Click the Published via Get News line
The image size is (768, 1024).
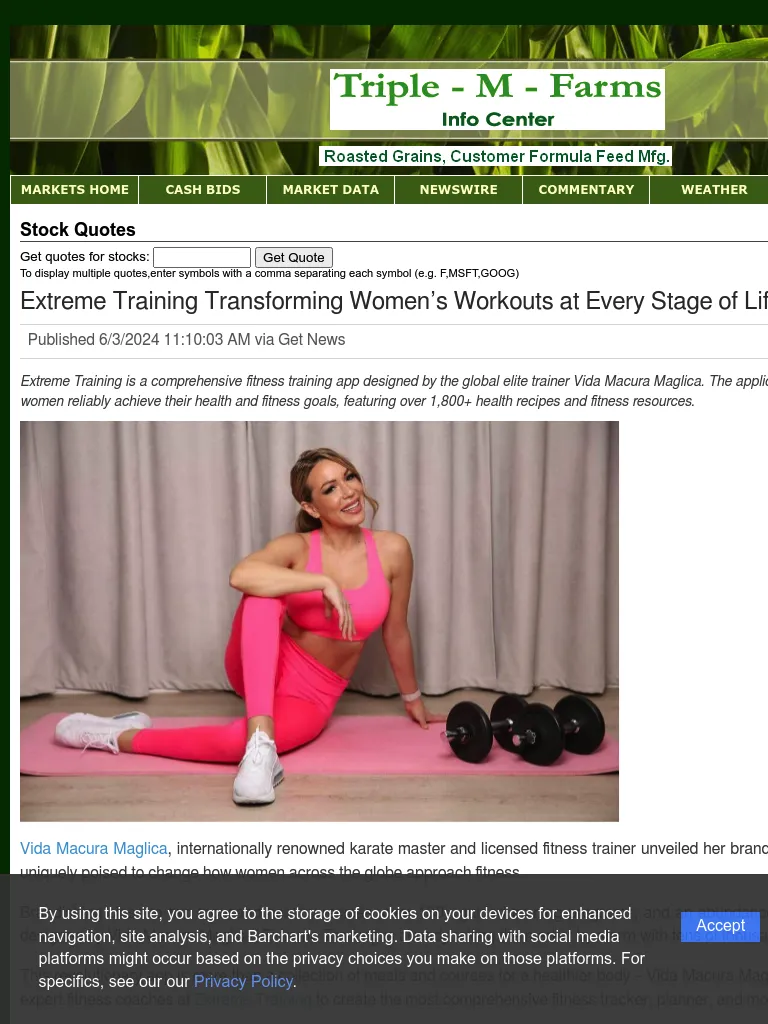click(x=186, y=340)
